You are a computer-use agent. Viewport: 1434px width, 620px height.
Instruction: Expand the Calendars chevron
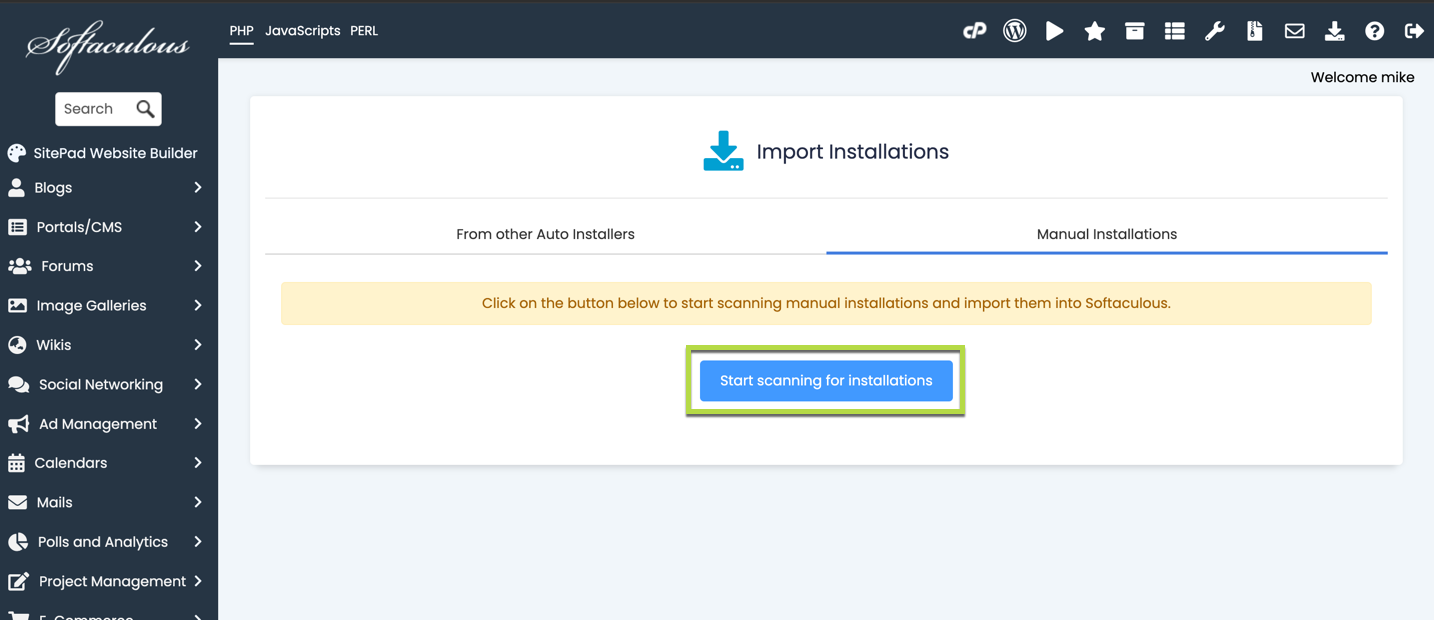pyautogui.click(x=198, y=463)
